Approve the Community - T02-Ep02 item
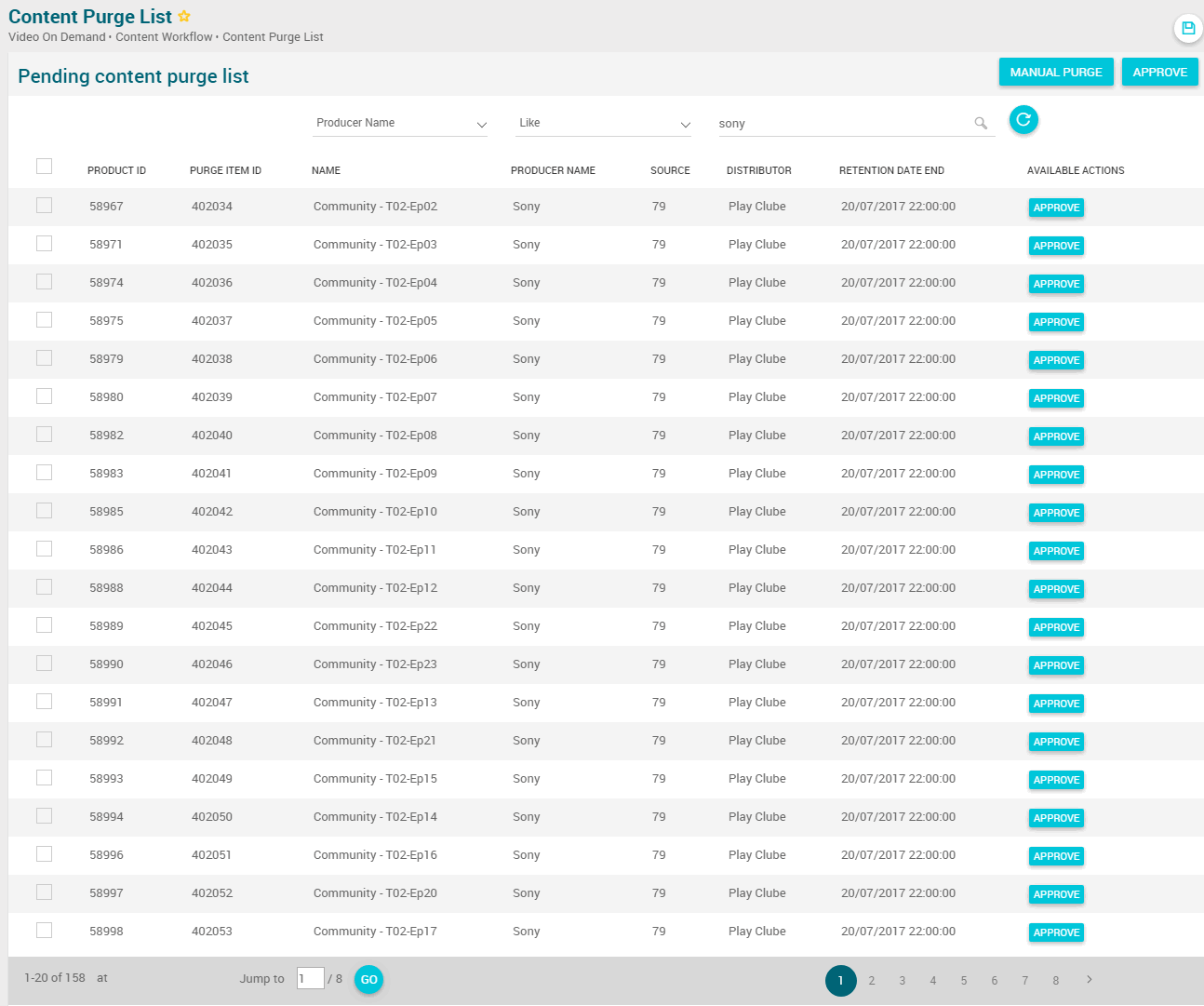The height and width of the screenshot is (1006, 1204). point(1056,208)
